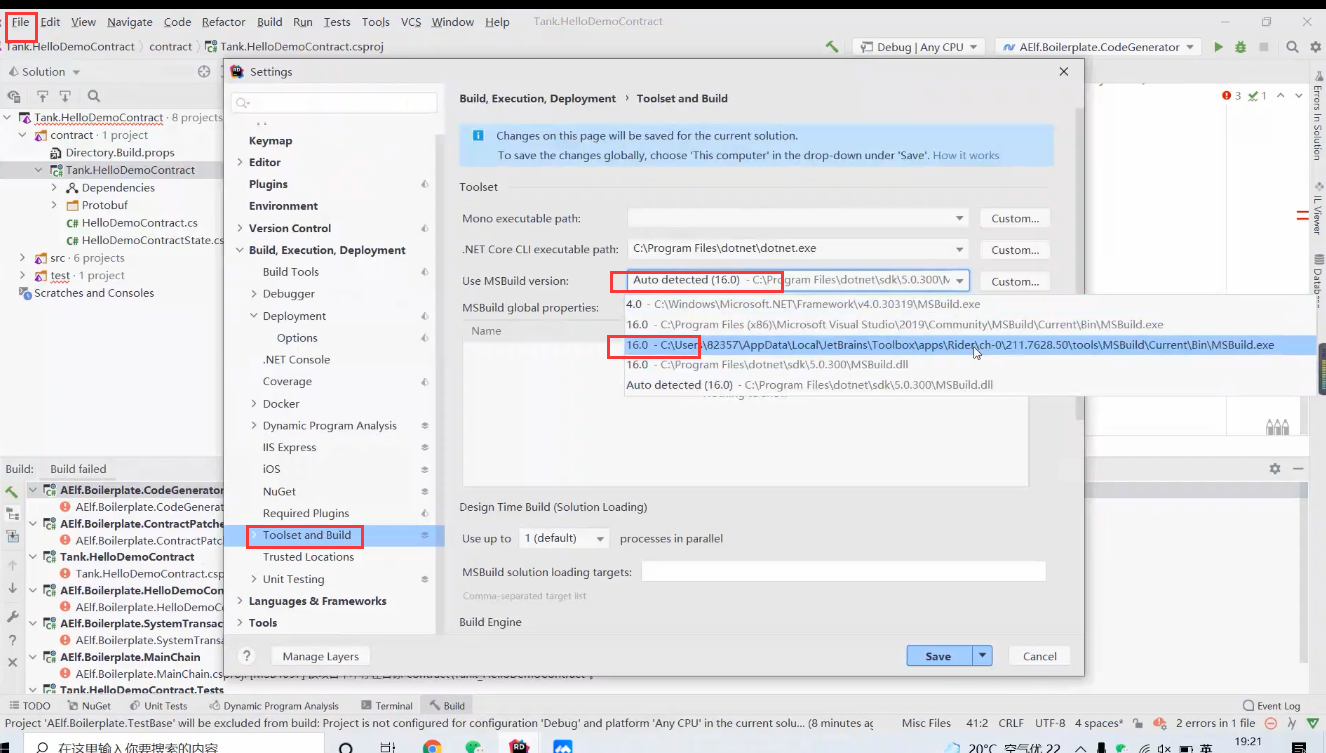Open the Refactor menu
The width and height of the screenshot is (1326, 753).
point(223,22)
